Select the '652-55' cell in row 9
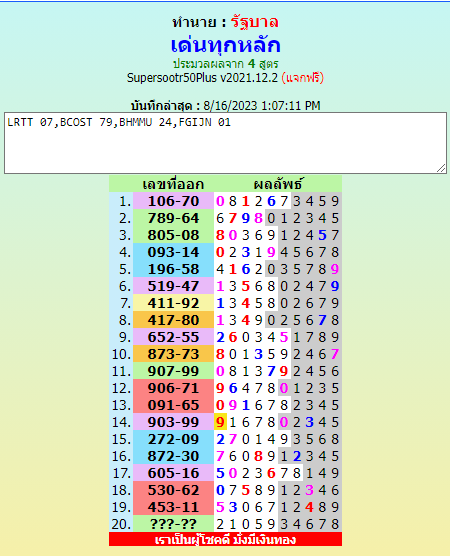450x556 pixels. 173,337
